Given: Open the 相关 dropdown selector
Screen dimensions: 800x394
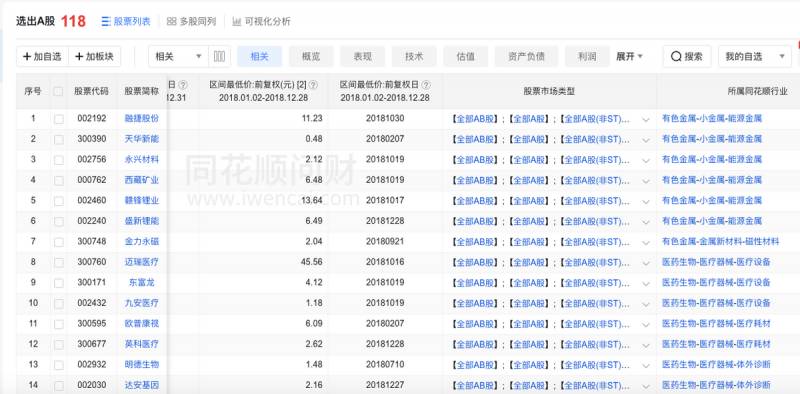Looking at the screenshot, I should coord(178,57).
